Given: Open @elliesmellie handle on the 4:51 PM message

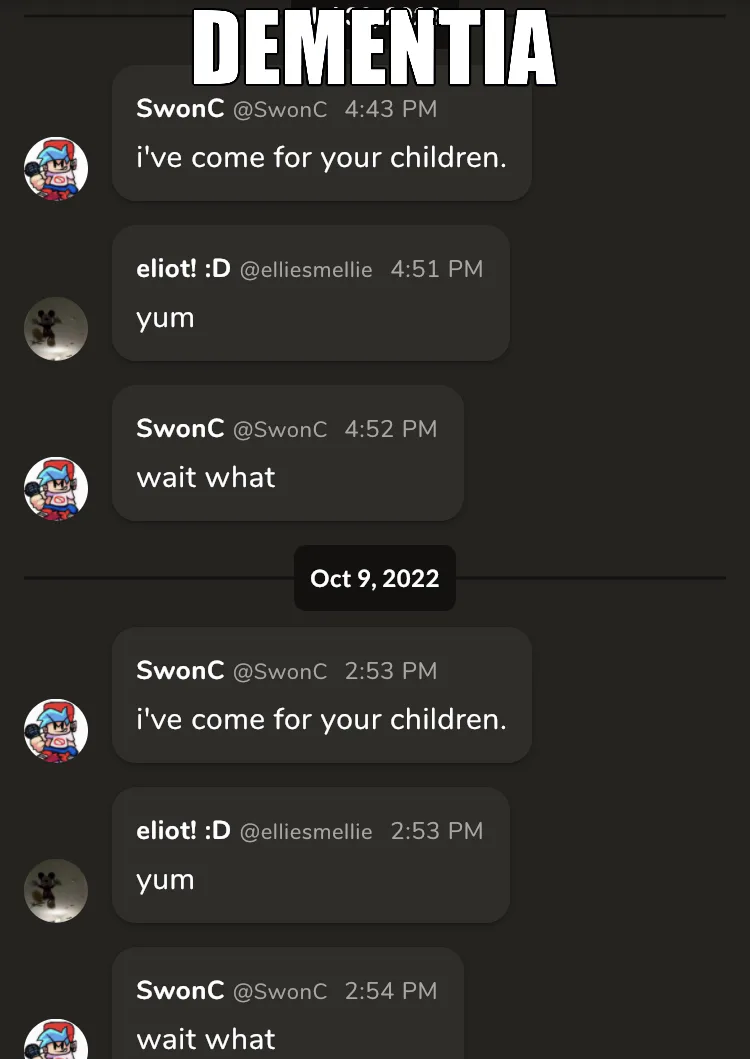Looking at the screenshot, I should pos(306,270).
